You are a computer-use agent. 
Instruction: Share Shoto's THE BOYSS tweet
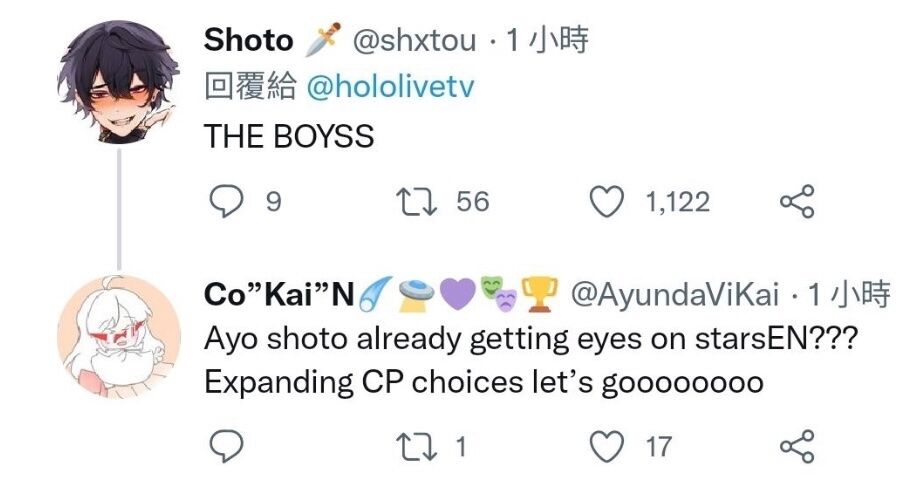pos(797,201)
